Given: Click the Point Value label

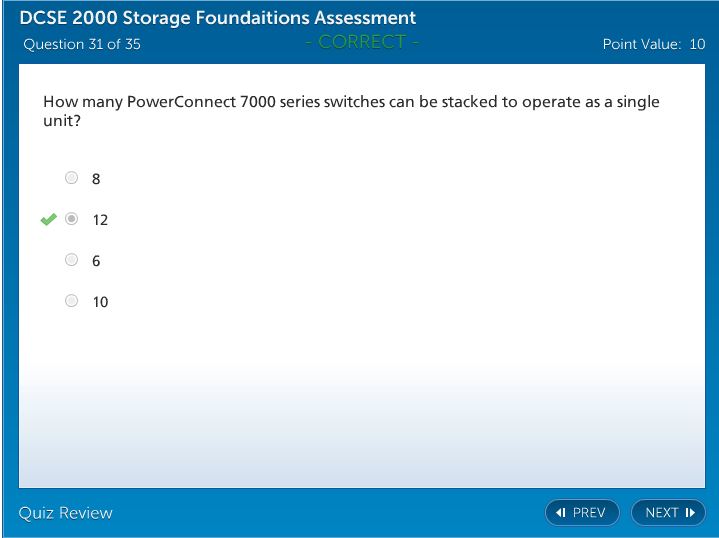Looking at the screenshot, I should [x=642, y=44].
